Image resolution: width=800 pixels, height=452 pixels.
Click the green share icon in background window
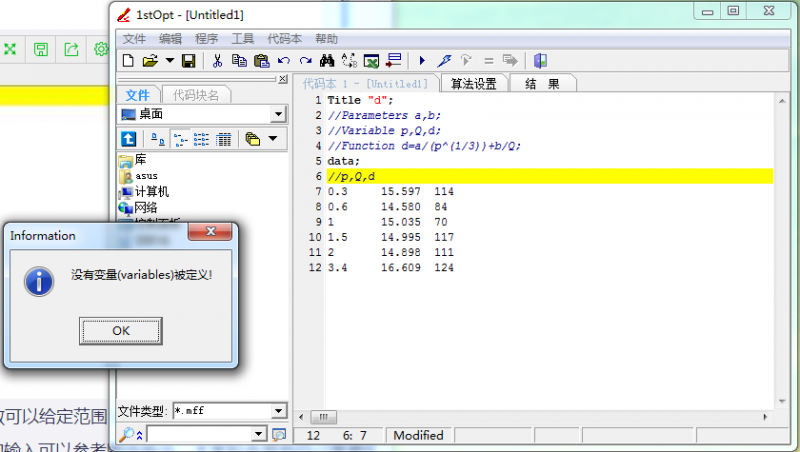[x=71, y=49]
